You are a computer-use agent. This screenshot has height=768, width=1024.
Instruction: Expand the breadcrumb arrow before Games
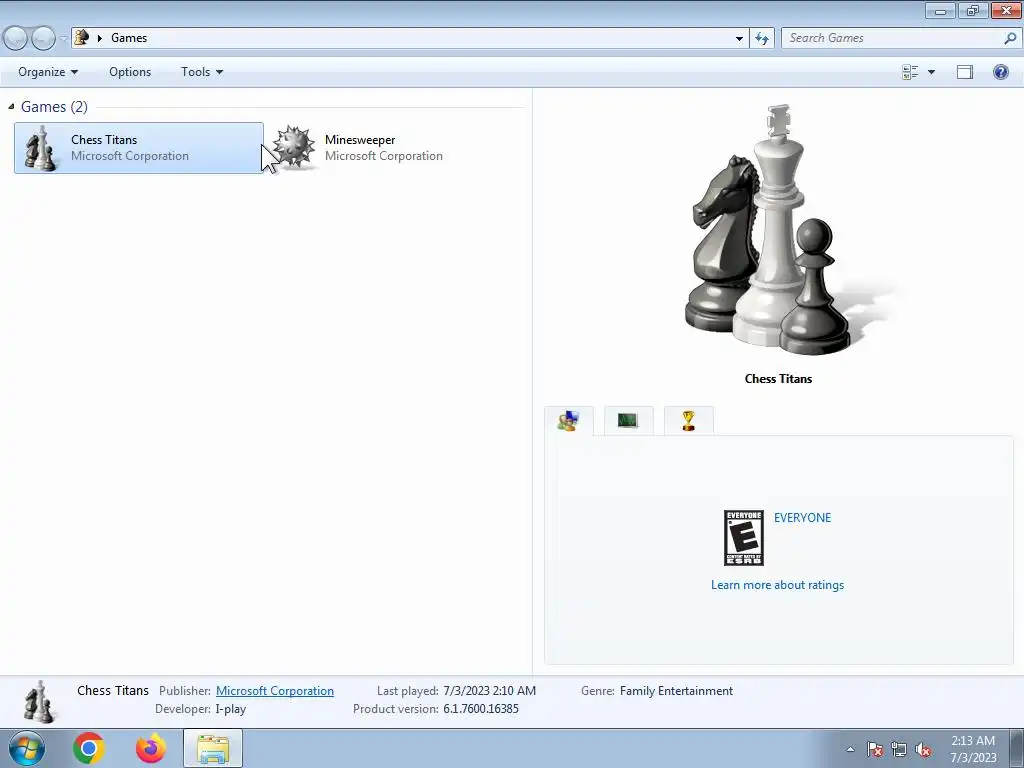(100, 38)
